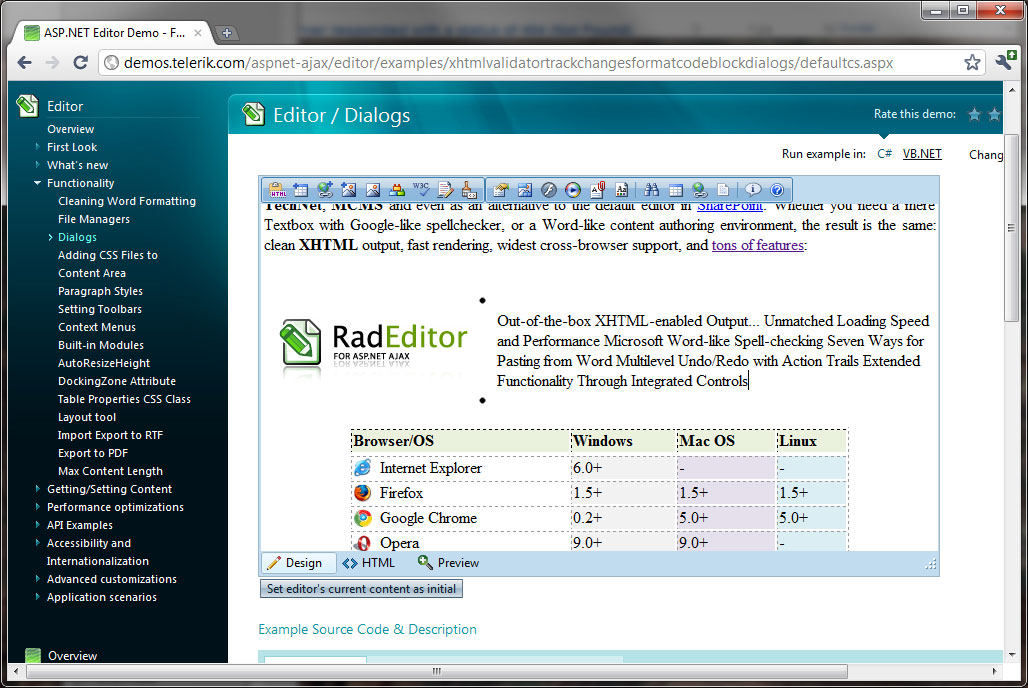This screenshot has width=1028, height=688.
Task: Click the colored building blocks icon
Action: coord(397,190)
